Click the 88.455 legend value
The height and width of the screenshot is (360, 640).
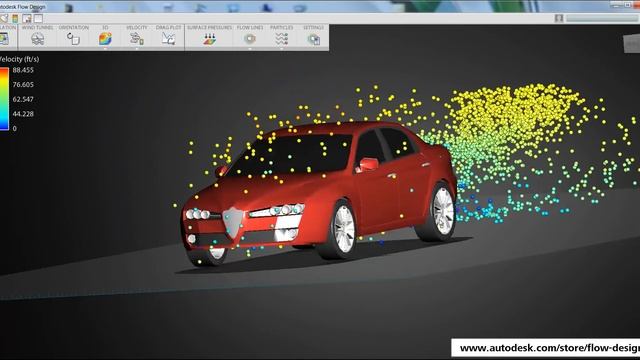pos(23,70)
